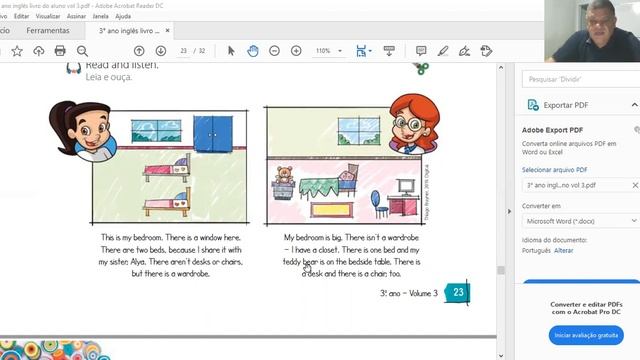This screenshot has height=360, width=640.
Task: Add a comment note
Action: [421, 51]
